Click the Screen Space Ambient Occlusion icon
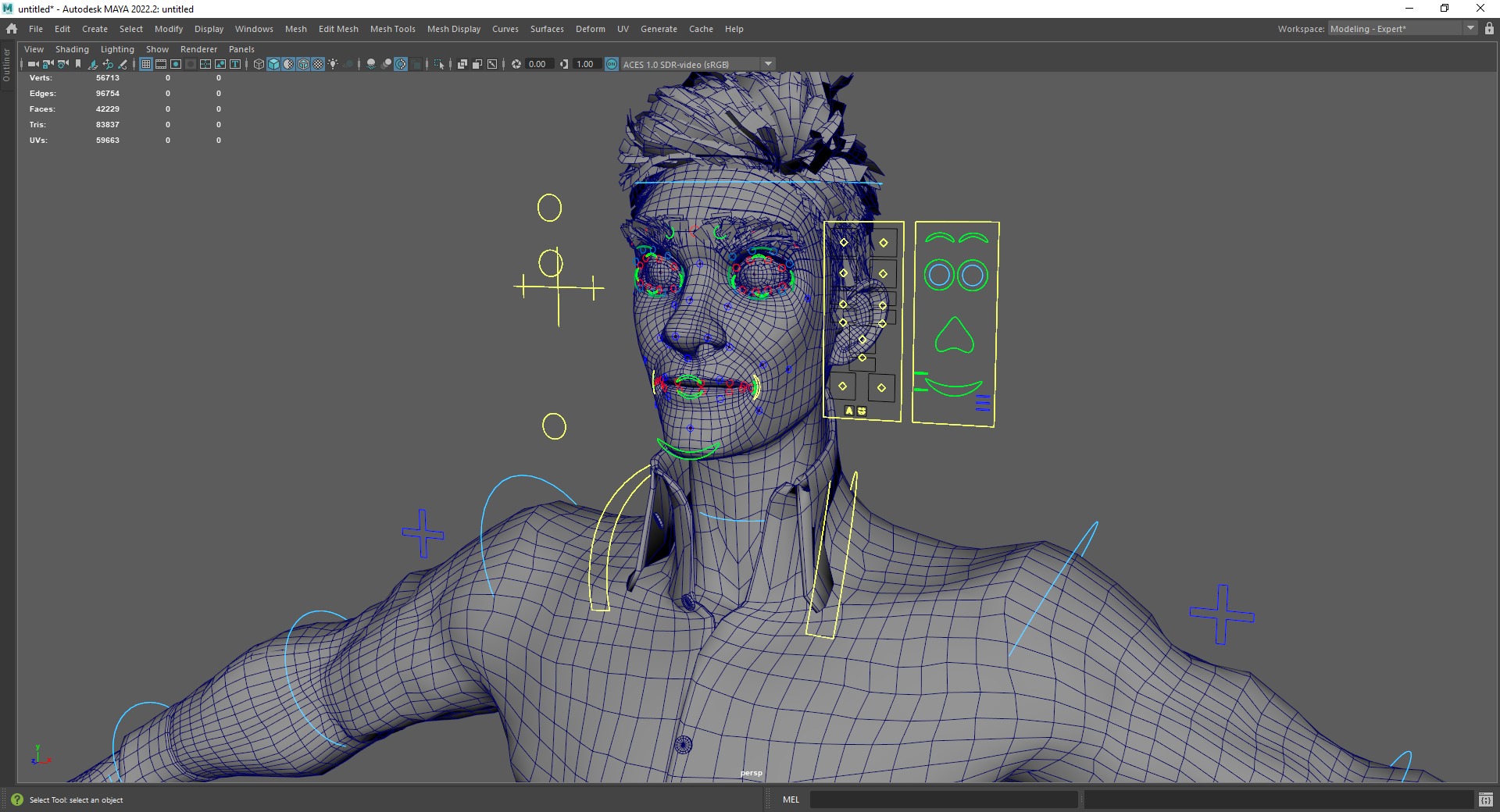Image resolution: width=1500 pixels, height=812 pixels. point(371,64)
